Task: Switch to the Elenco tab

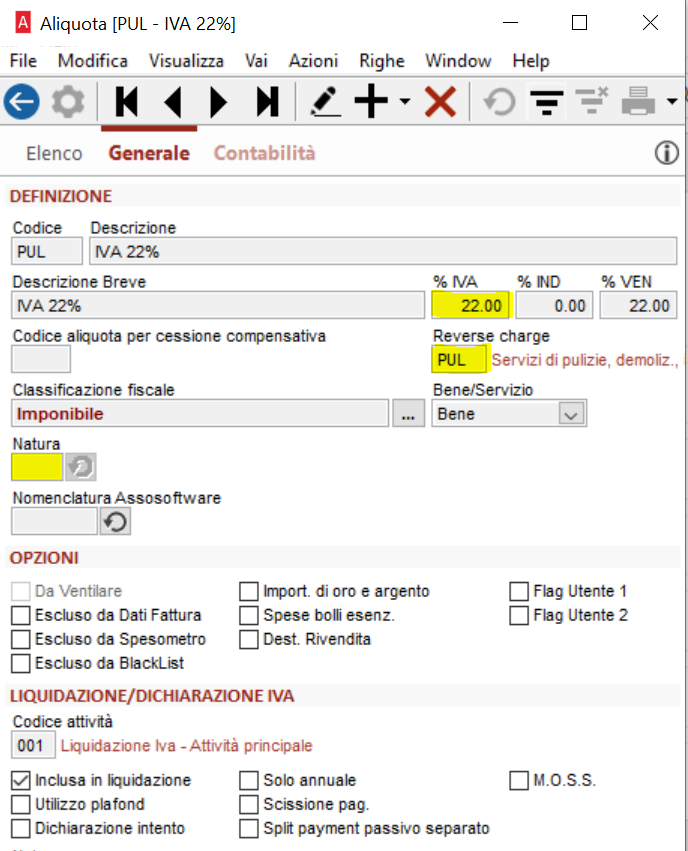Action: 54,154
